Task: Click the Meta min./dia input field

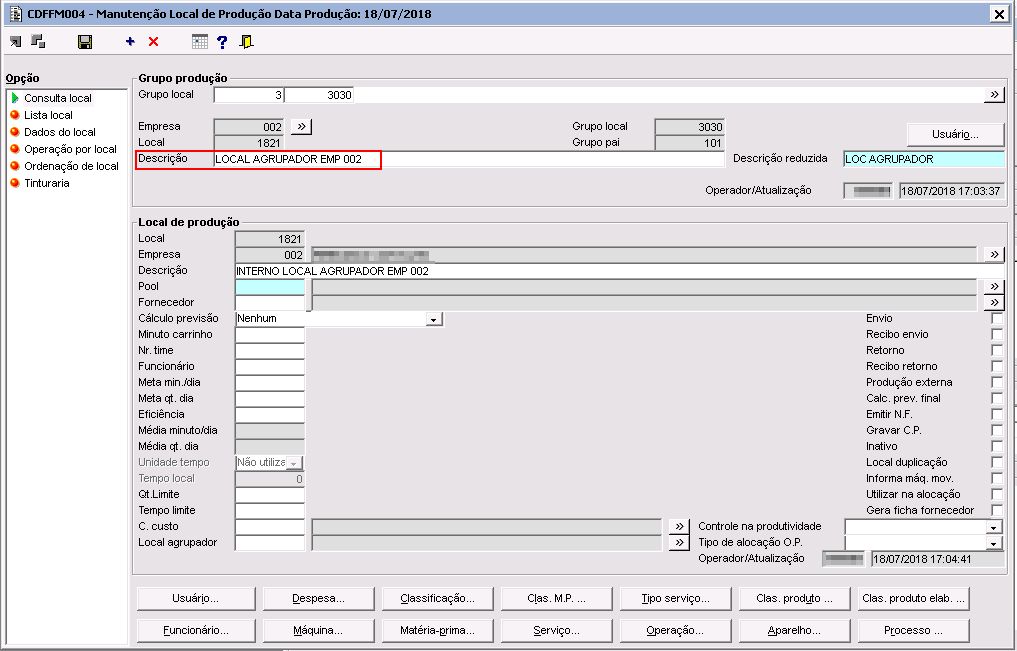Action: [270, 383]
